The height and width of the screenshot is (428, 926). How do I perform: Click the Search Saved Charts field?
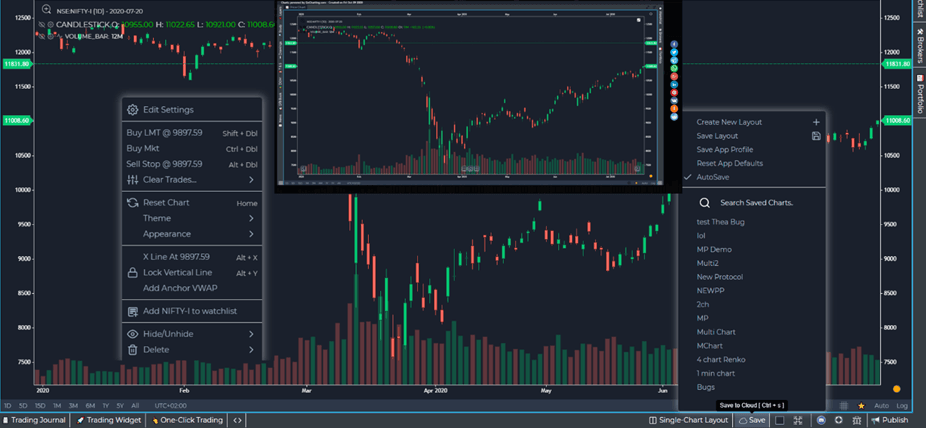[756, 202]
